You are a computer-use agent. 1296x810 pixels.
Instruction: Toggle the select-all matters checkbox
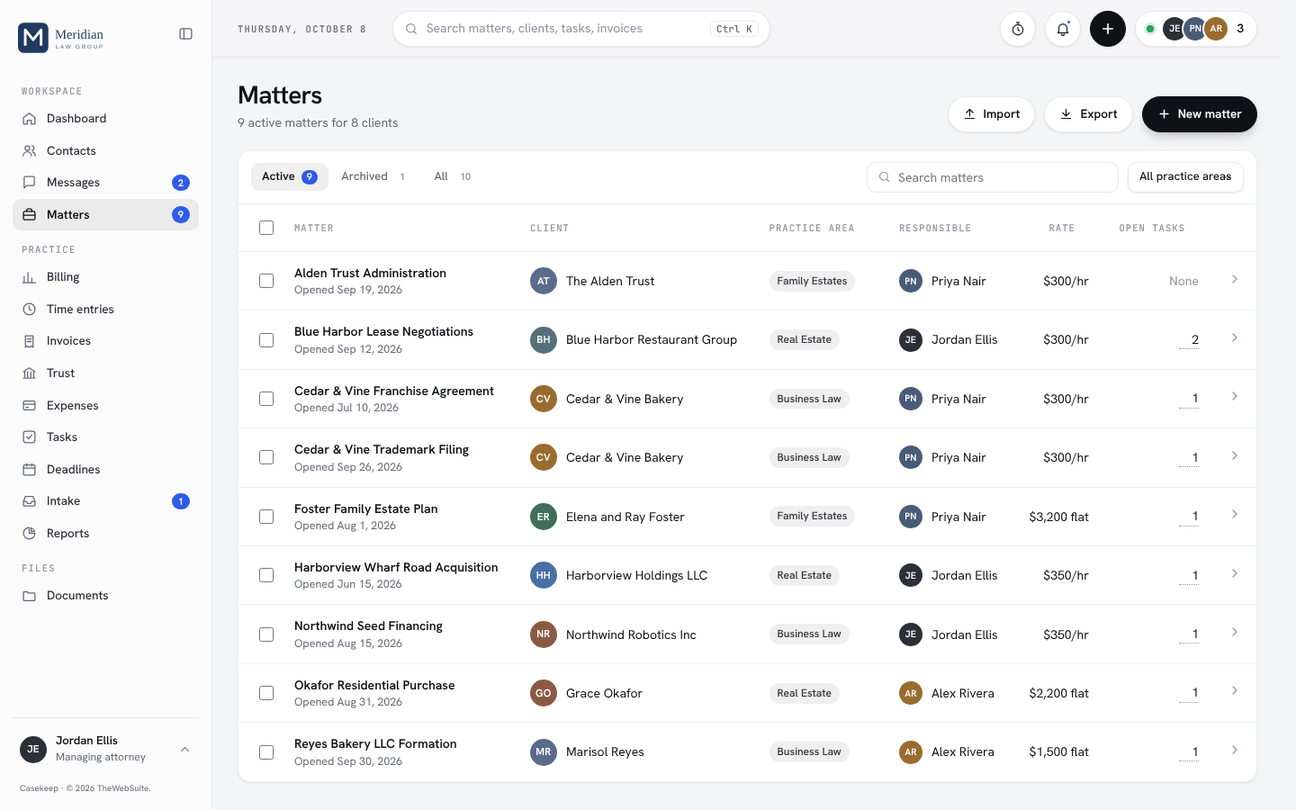(x=266, y=228)
